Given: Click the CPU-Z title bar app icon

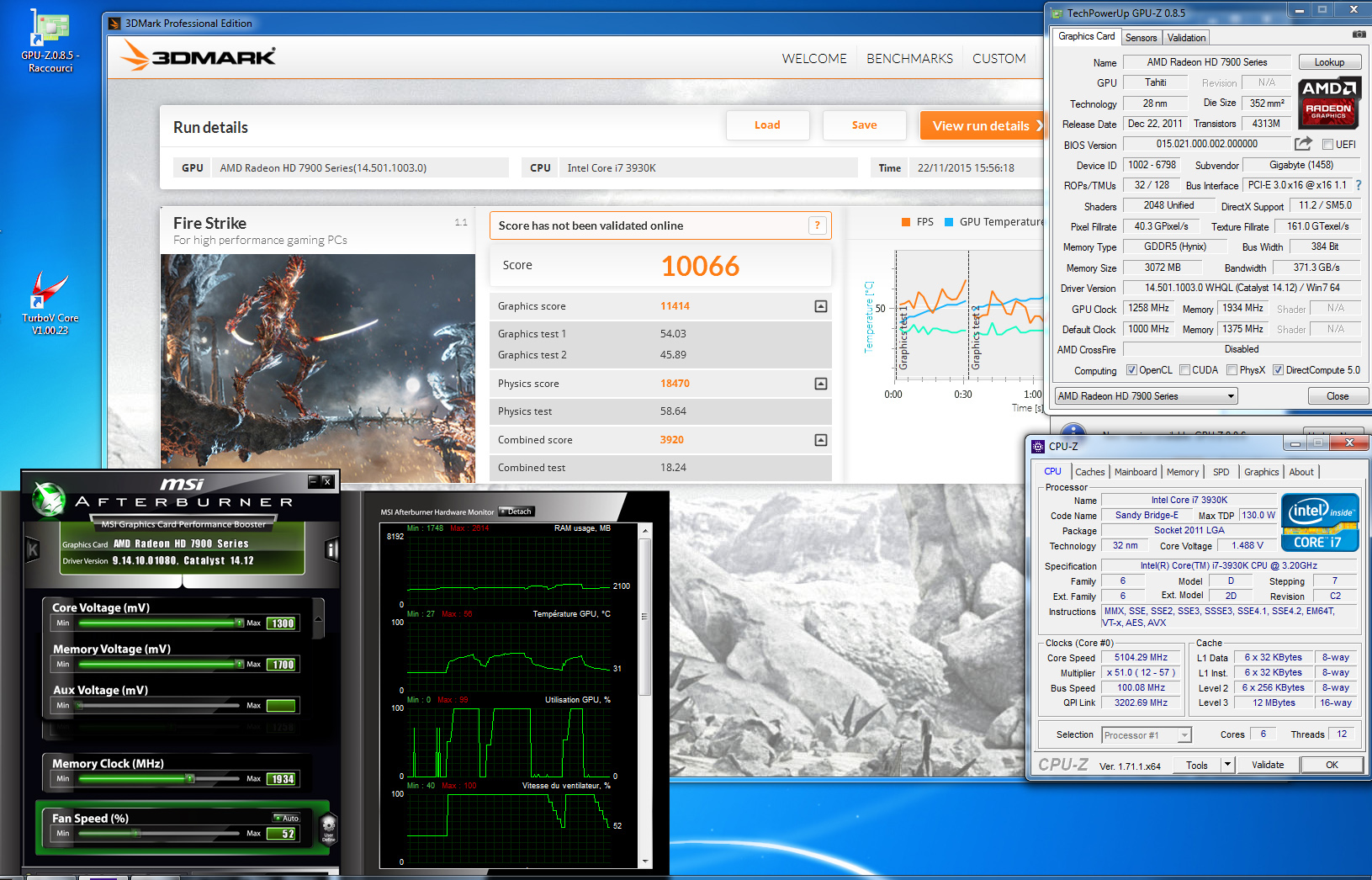Looking at the screenshot, I should [1038, 447].
